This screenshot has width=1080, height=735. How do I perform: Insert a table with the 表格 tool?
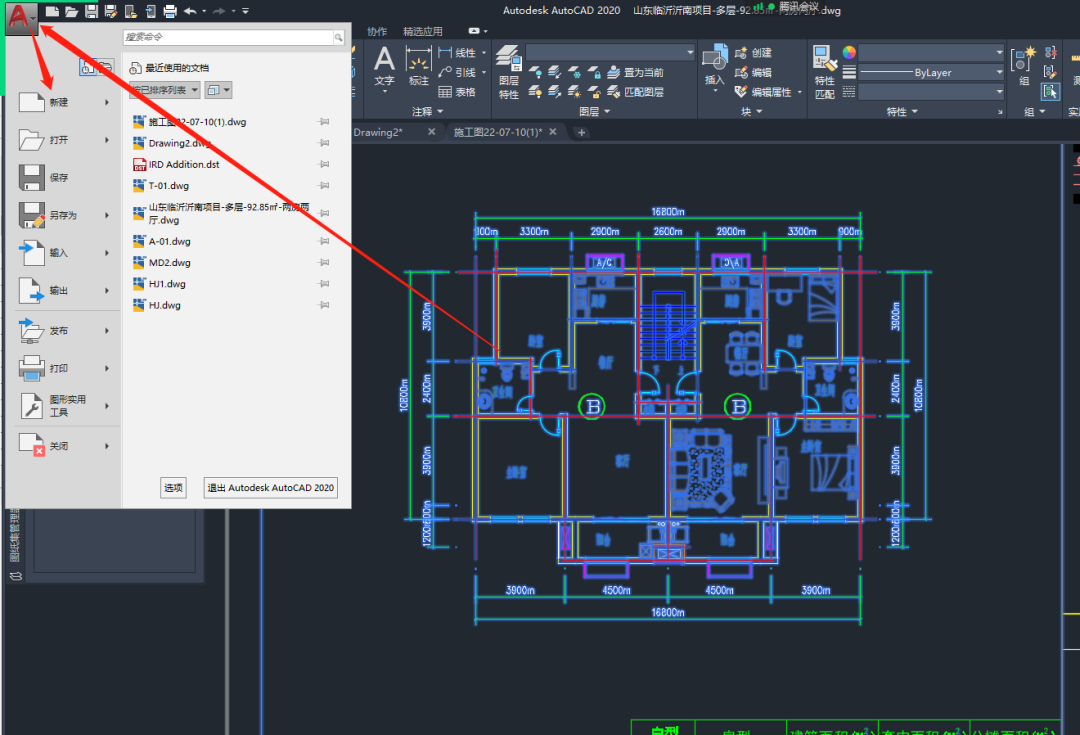click(x=457, y=92)
